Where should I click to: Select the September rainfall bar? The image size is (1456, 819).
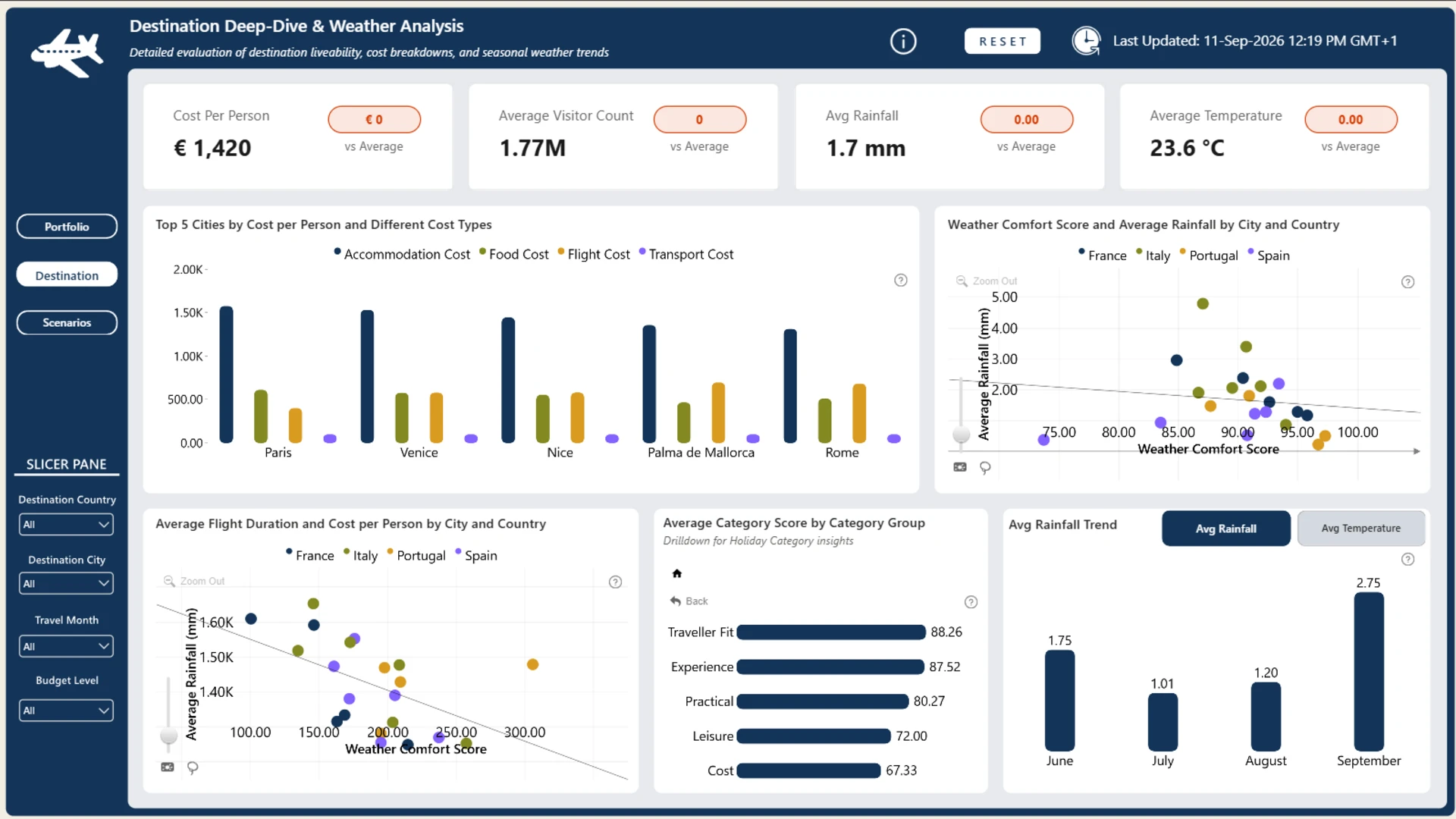pyautogui.click(x=1369, y=672)
